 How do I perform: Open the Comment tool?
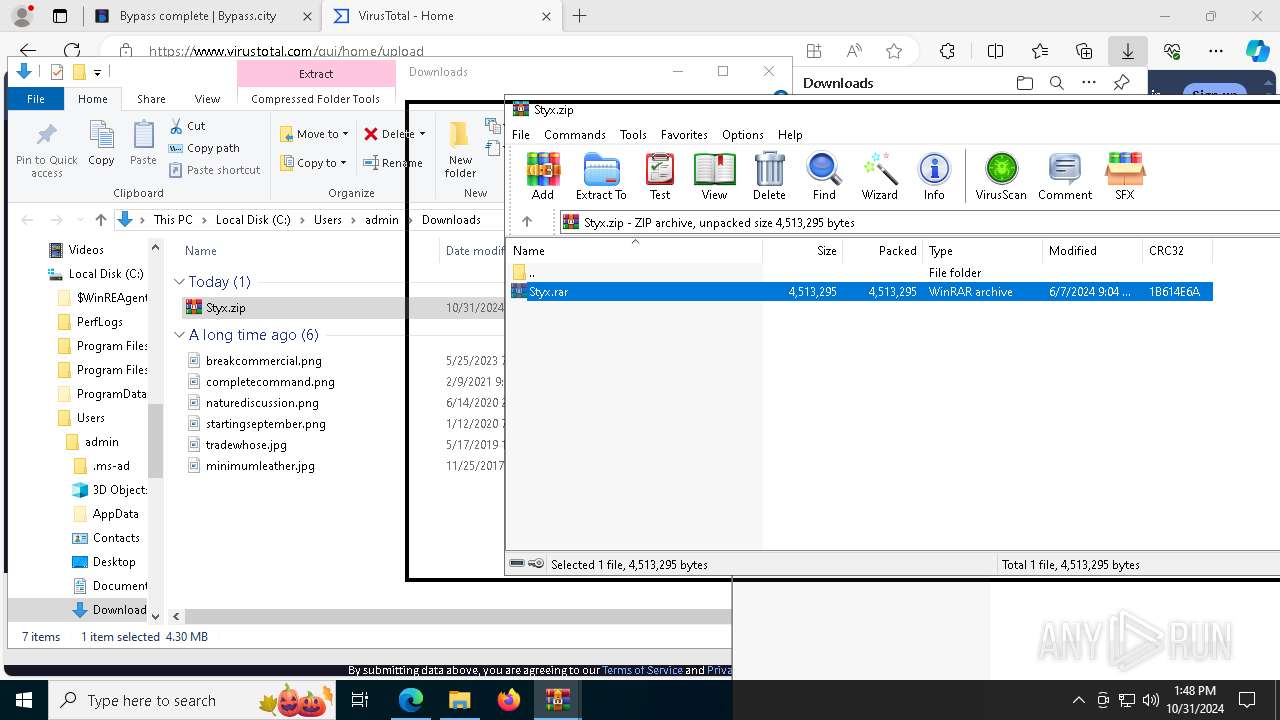pyautogui.click(x=1065, y=176)
